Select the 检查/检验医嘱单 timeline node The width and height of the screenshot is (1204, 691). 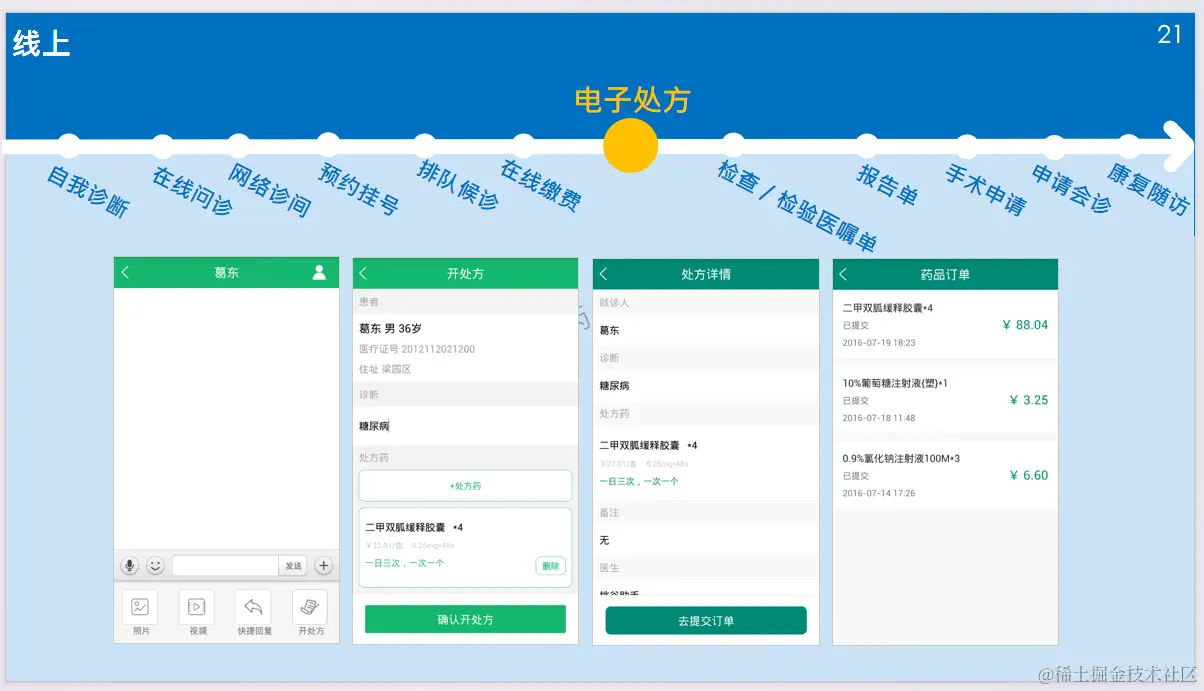click(733, 146)
